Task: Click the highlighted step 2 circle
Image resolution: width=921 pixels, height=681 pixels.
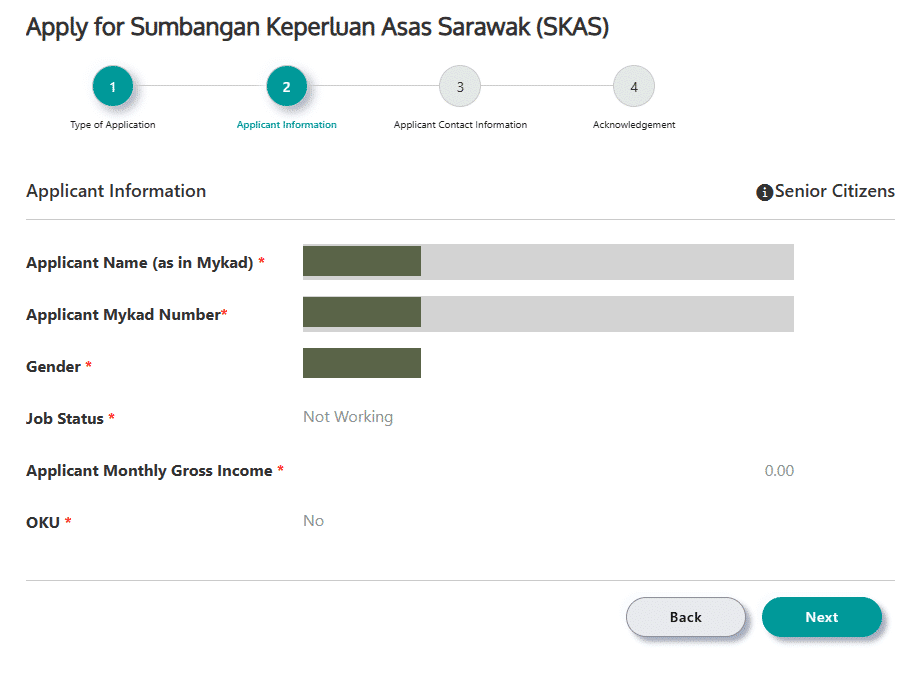Action: point(286,87)
